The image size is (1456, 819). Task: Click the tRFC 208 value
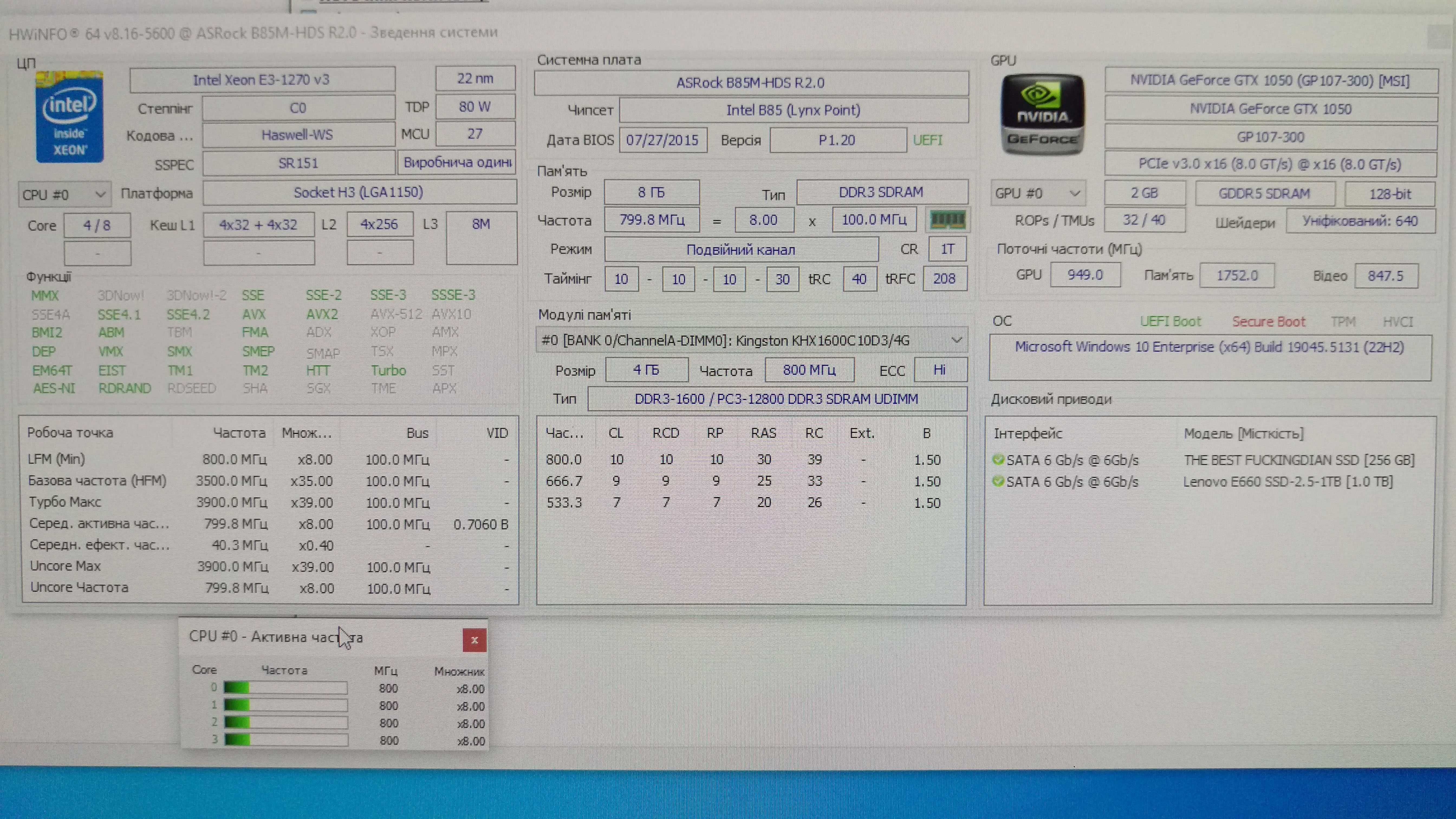(x=944, y=278)
